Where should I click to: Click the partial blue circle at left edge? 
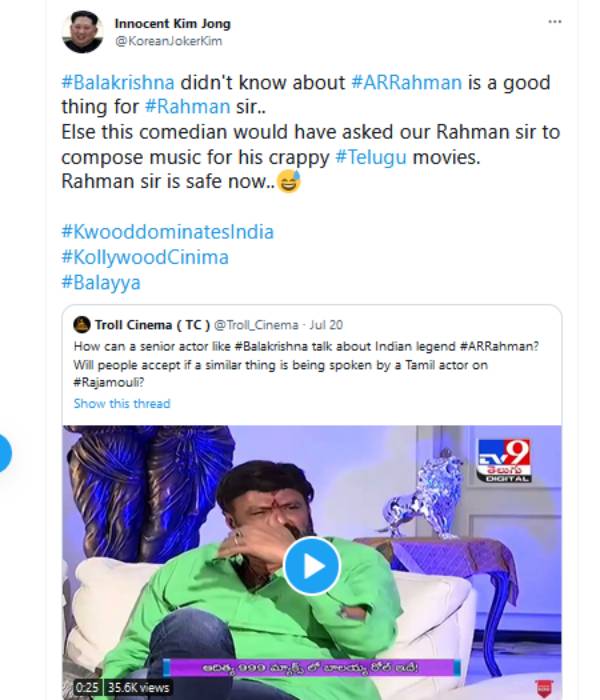coord(4,453)
